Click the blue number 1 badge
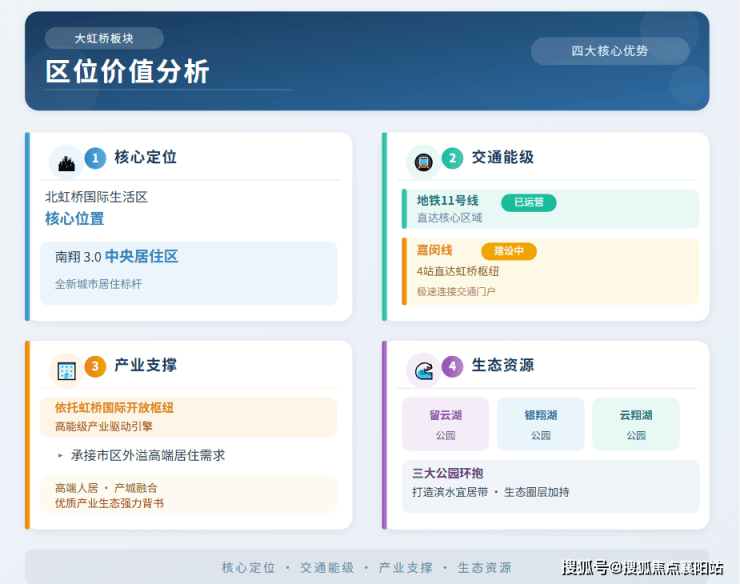Viewport: 740px width, 584px height. click(x=95, y=158)
